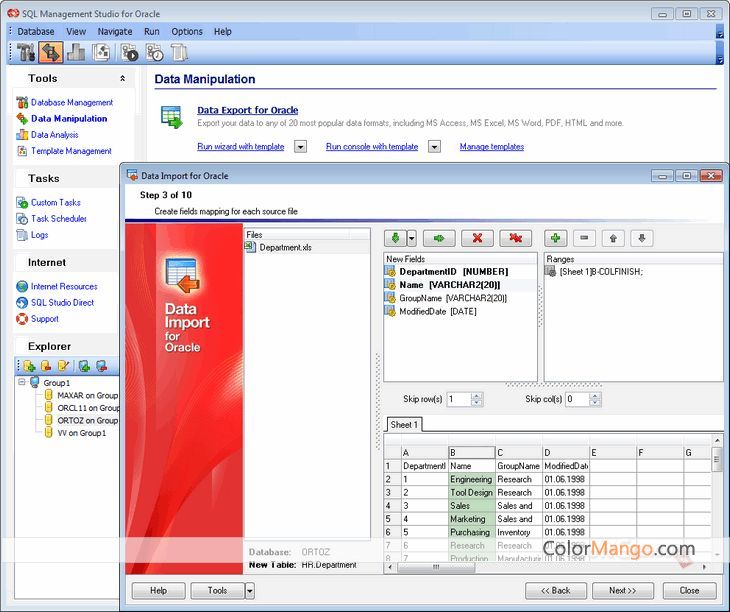The height and width of the screenshot is (612, 730).
Task: Click Tools button in wizard footer
Action: pyautogui.click(x=217, y=591)
